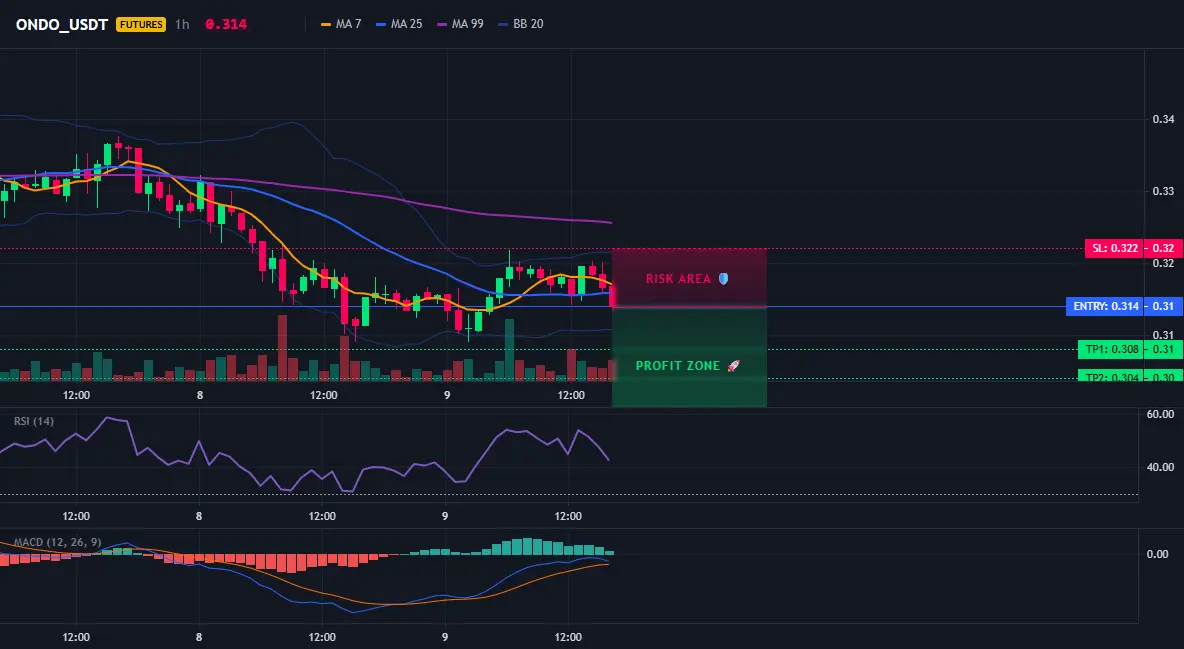Click the MACD (12, 26, 9) indicator label
Viewport: 1184px width, 649px height.
point(57,542)
